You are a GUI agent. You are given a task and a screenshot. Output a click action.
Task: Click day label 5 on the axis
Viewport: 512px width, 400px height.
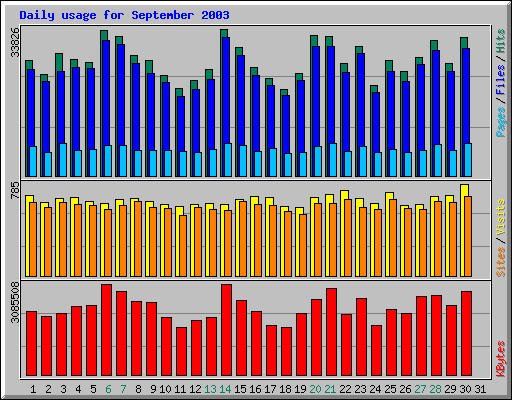click(x=93, y=389)
